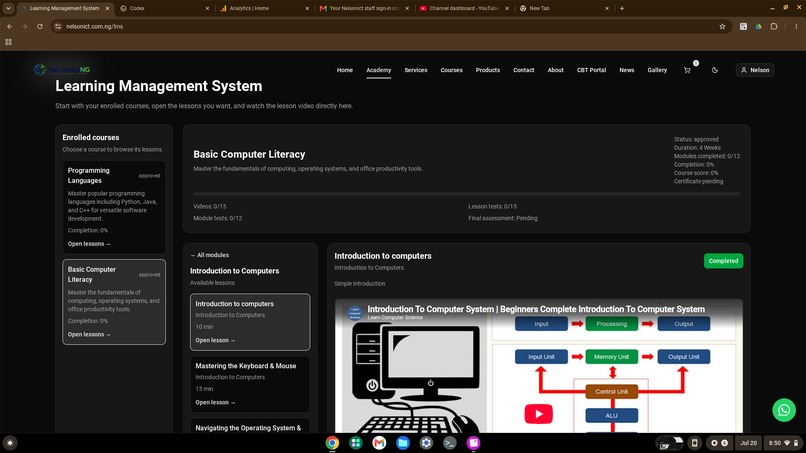806x453 pixels.
Task: Select Navigating the Operating System lesson card
Action: pyautogui.click(x=250, y=426)
